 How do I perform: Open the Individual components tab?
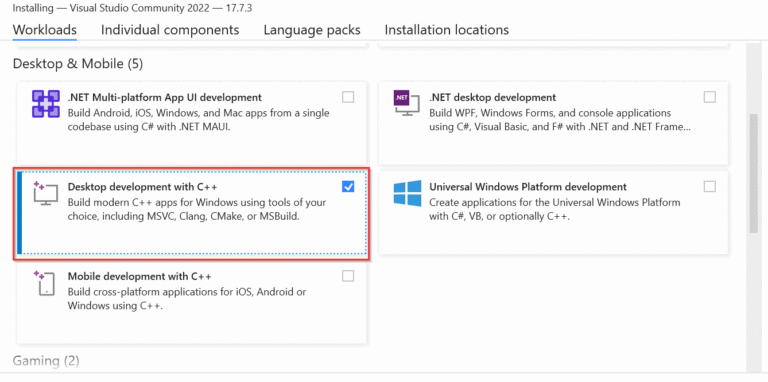pos(170,30)
